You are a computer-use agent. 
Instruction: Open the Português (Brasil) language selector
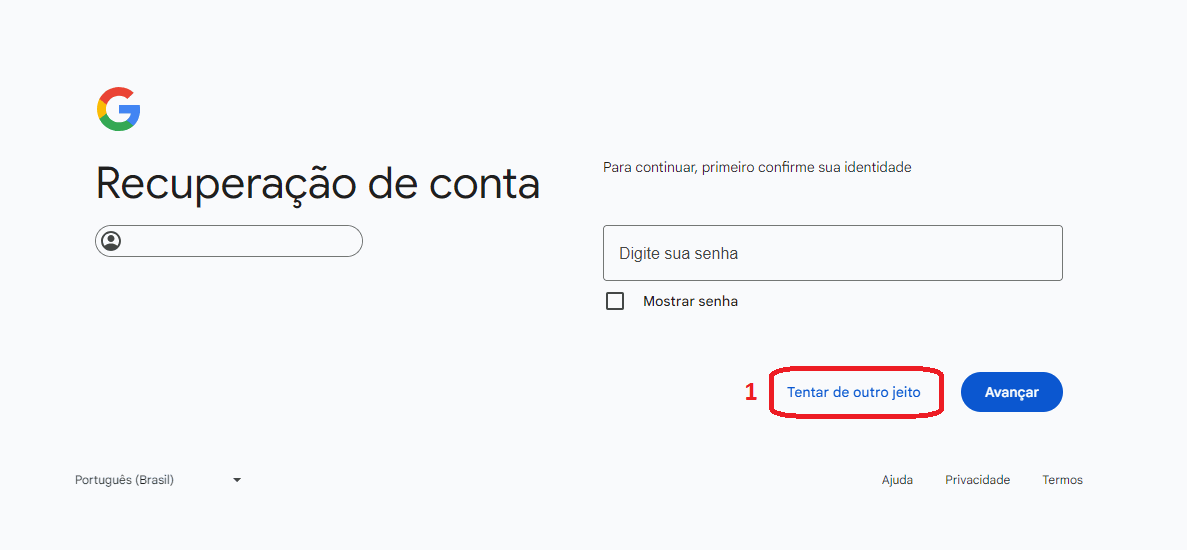coord(125,480)
